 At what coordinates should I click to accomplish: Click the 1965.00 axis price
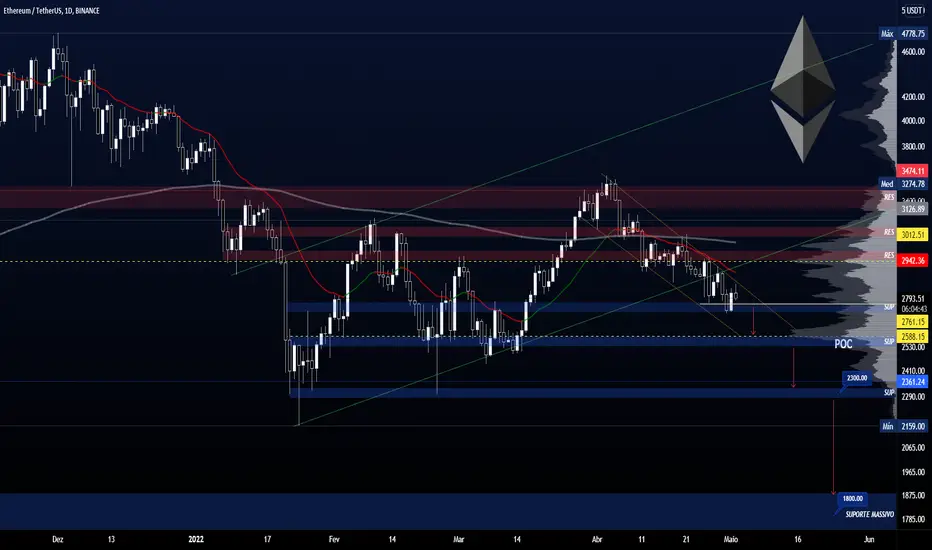(913, 472)
